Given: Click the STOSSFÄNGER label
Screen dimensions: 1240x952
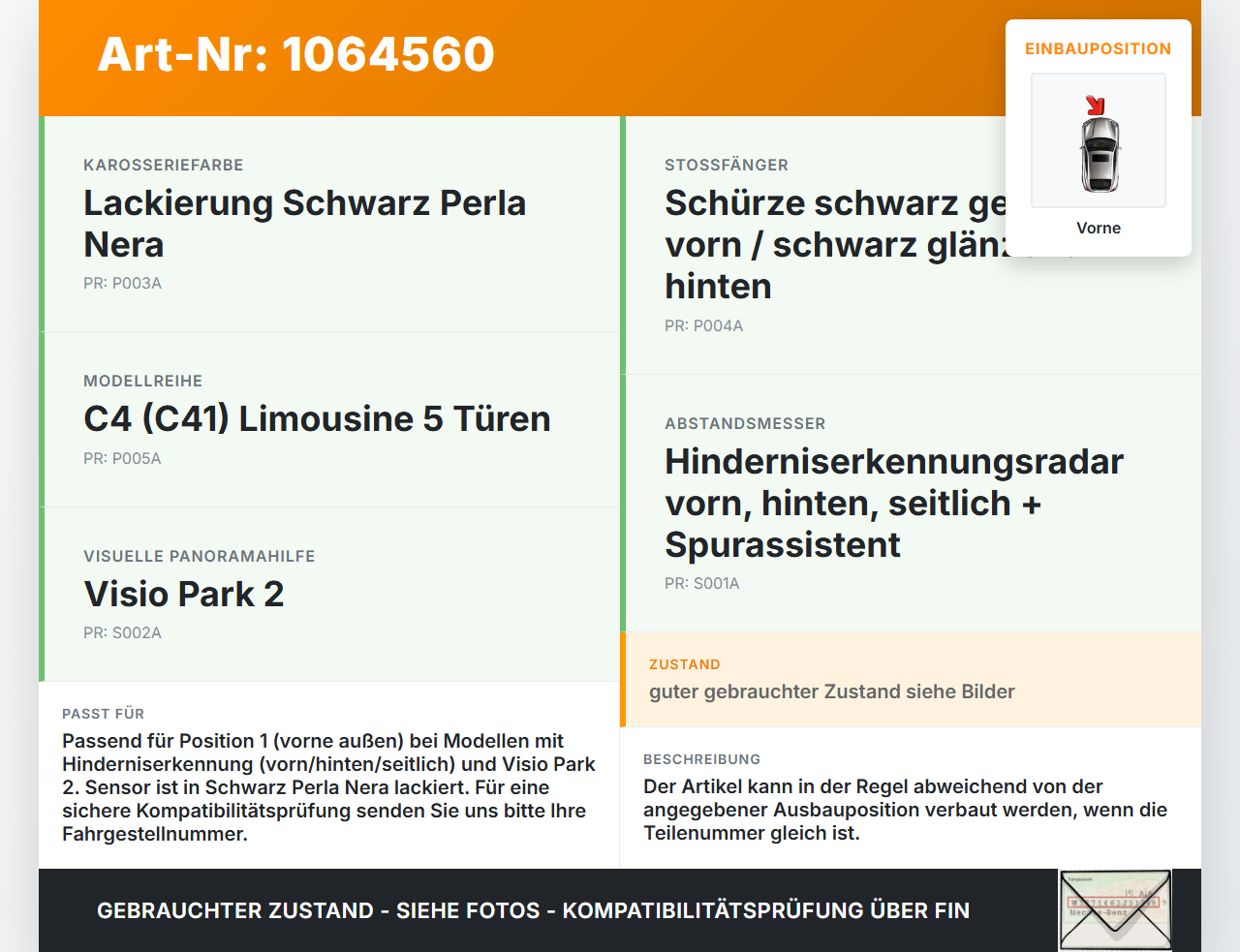Looking at the screenshot, I should [x=727, y=165].
